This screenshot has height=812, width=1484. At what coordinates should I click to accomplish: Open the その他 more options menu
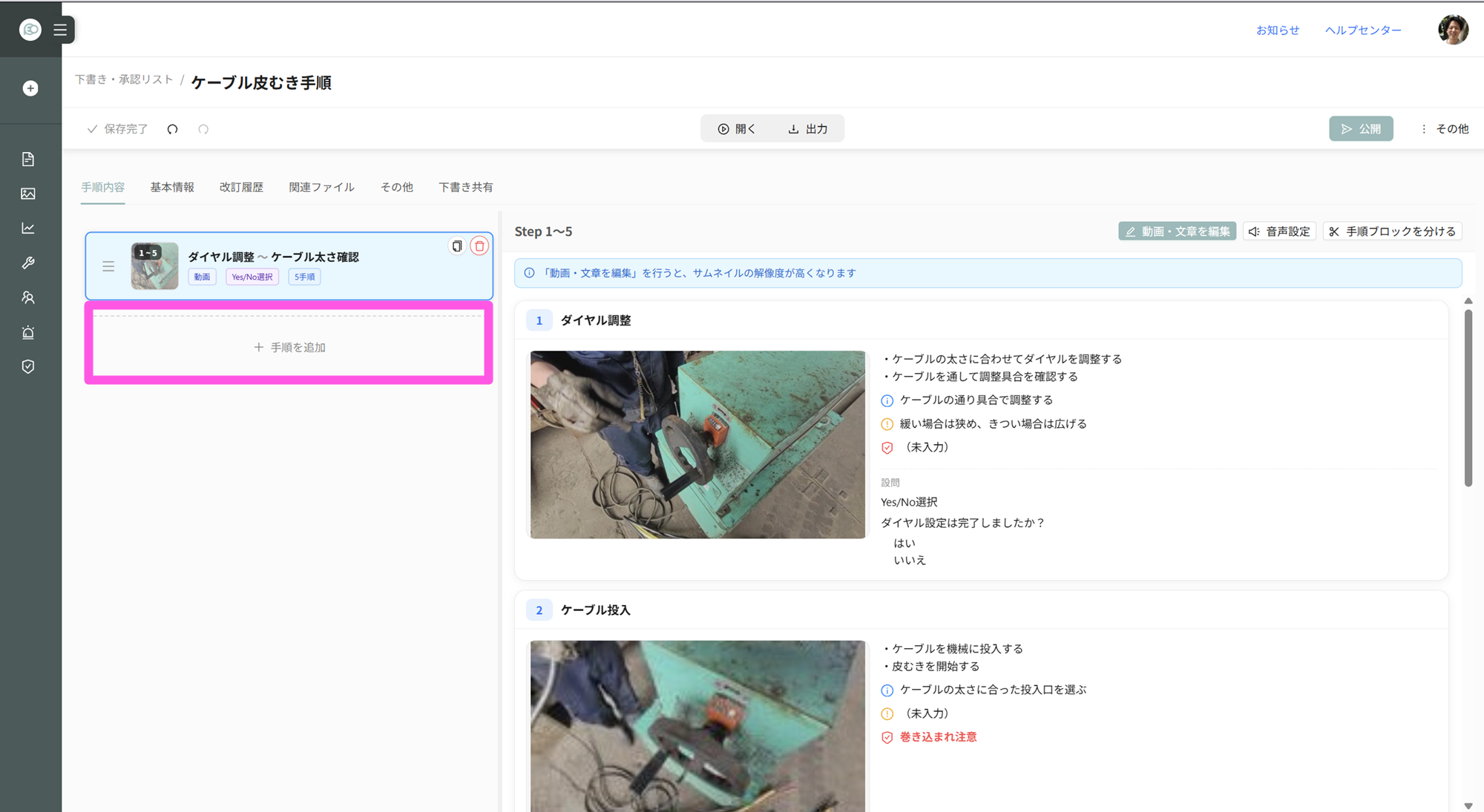coord(1445,129)
